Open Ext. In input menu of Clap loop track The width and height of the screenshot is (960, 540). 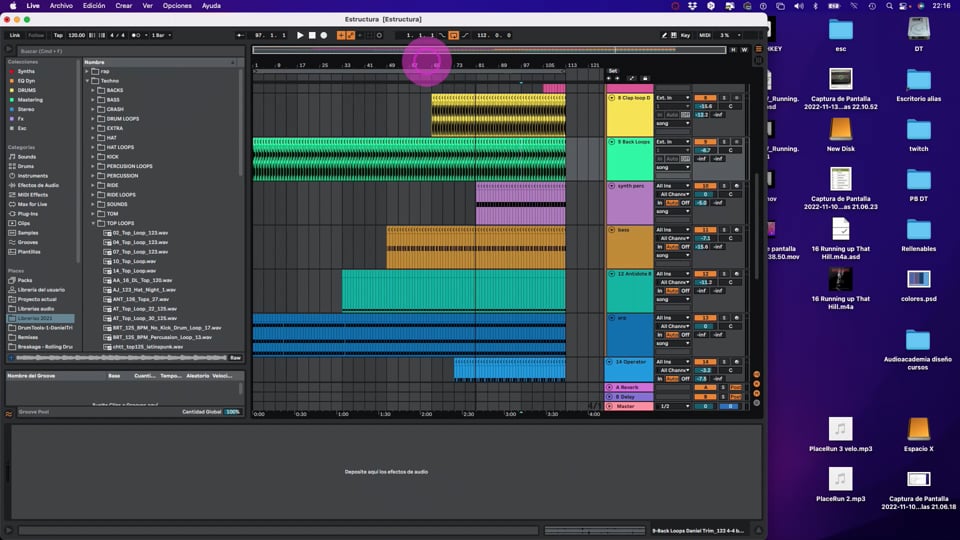point(673,98)
